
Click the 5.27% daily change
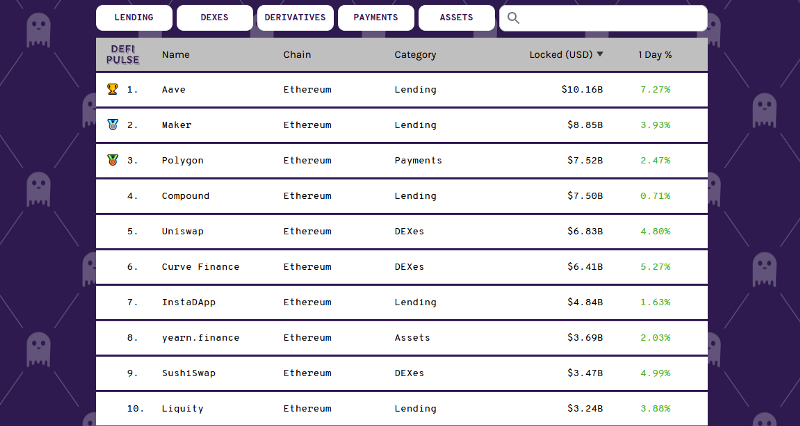click(x=655, y=266)
